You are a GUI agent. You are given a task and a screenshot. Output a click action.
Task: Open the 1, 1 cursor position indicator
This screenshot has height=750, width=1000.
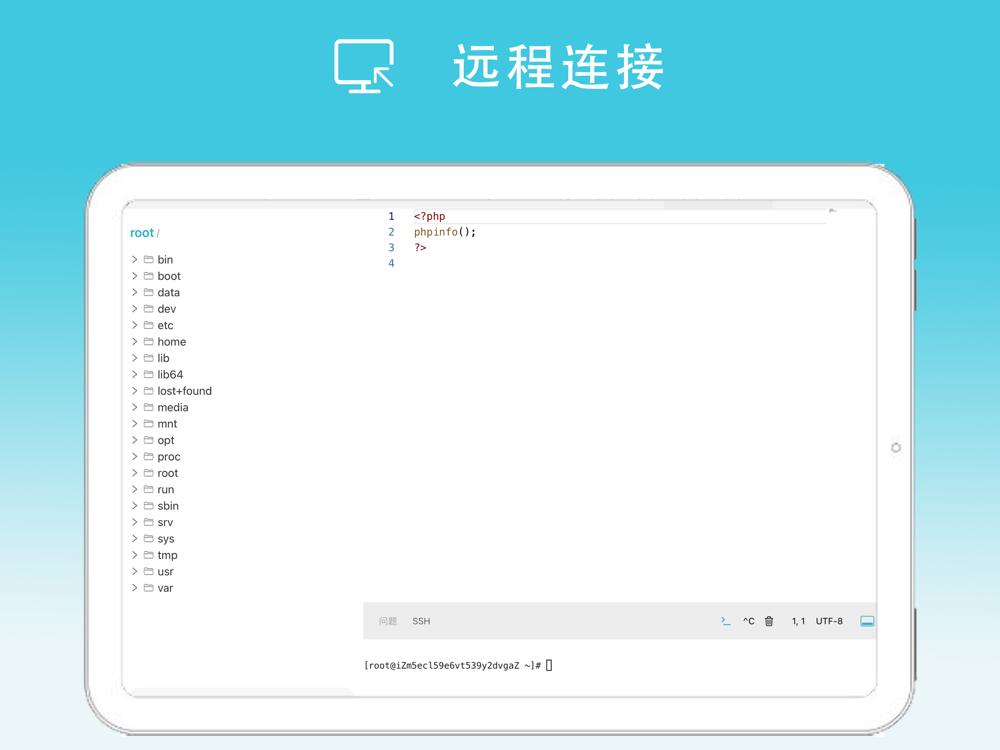(798, 621)
